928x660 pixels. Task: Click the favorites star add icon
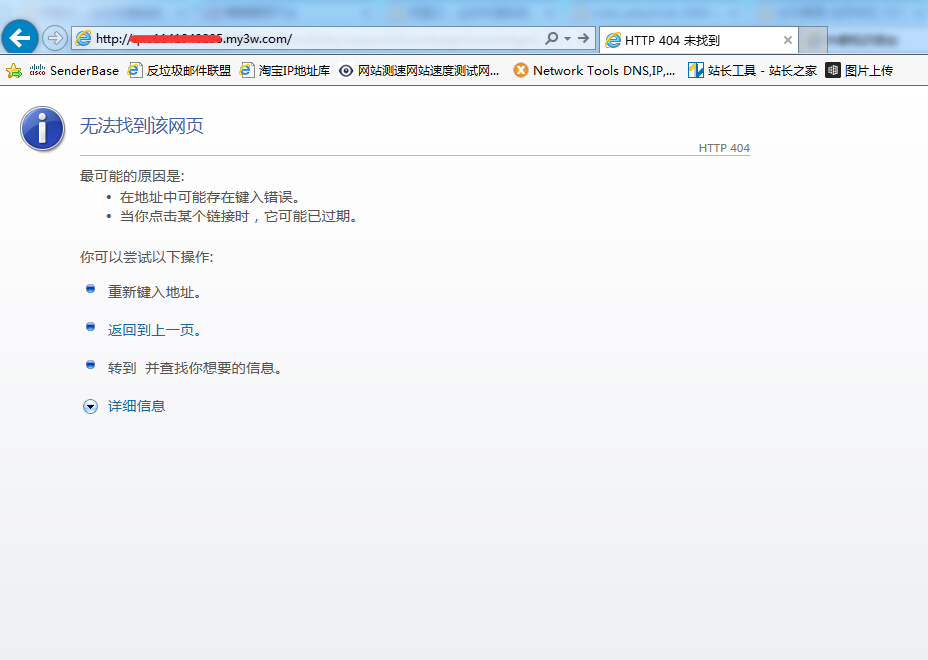pyautogui.click(x=14, y=71)
